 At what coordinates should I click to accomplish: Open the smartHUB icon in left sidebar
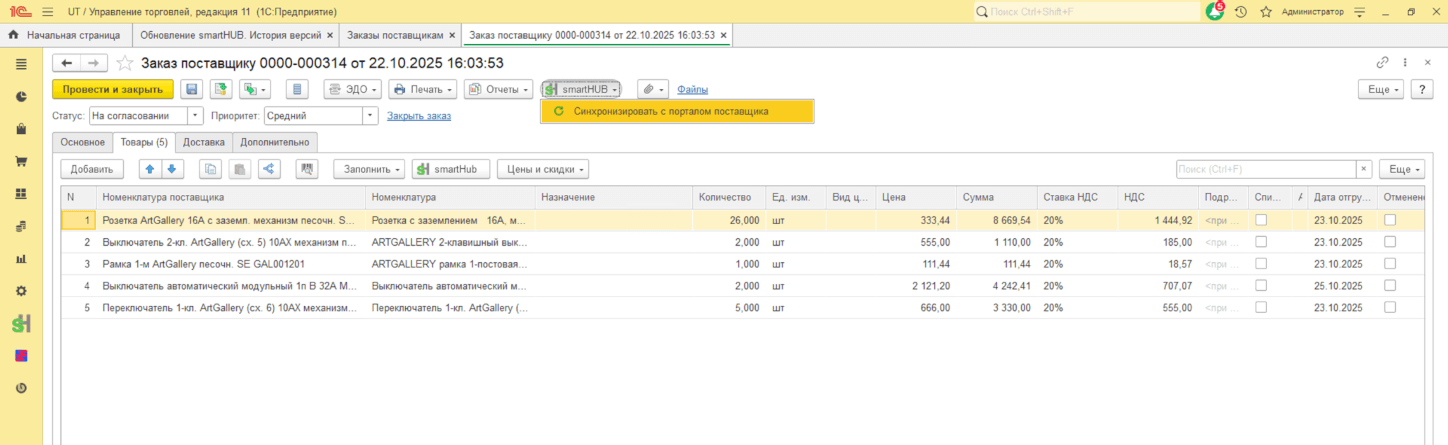(x=21, y=324)
